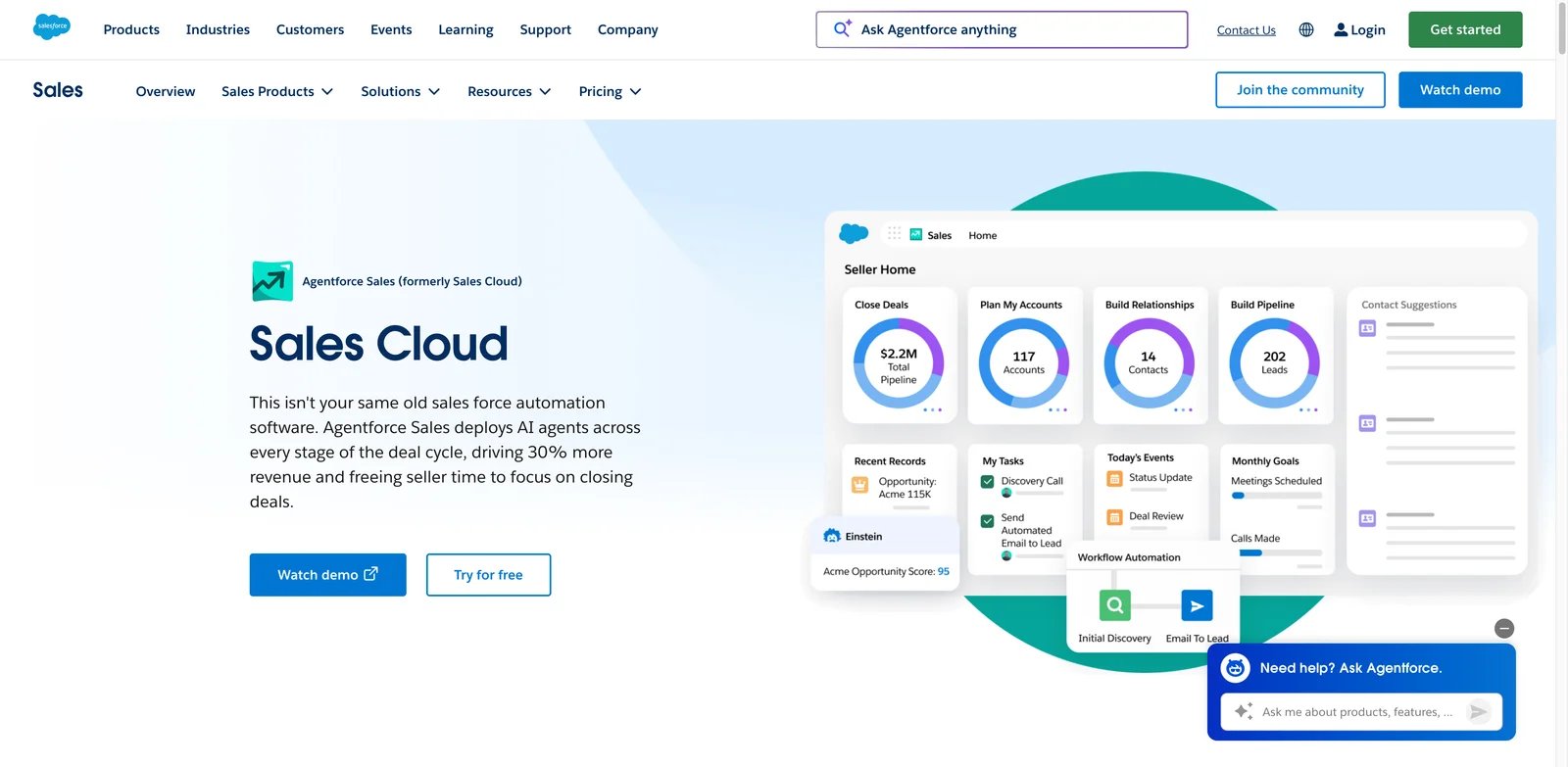Click the Meetings Scheduled progress bar
Image resolution: width=1568 pixels, height=767 pixels.
pos(1276,496)
